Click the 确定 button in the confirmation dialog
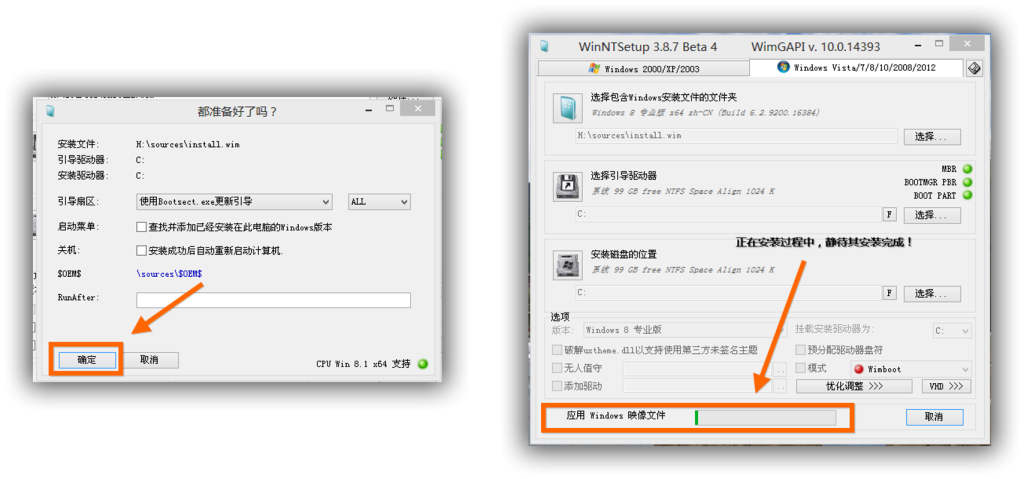 pos(87,360)
